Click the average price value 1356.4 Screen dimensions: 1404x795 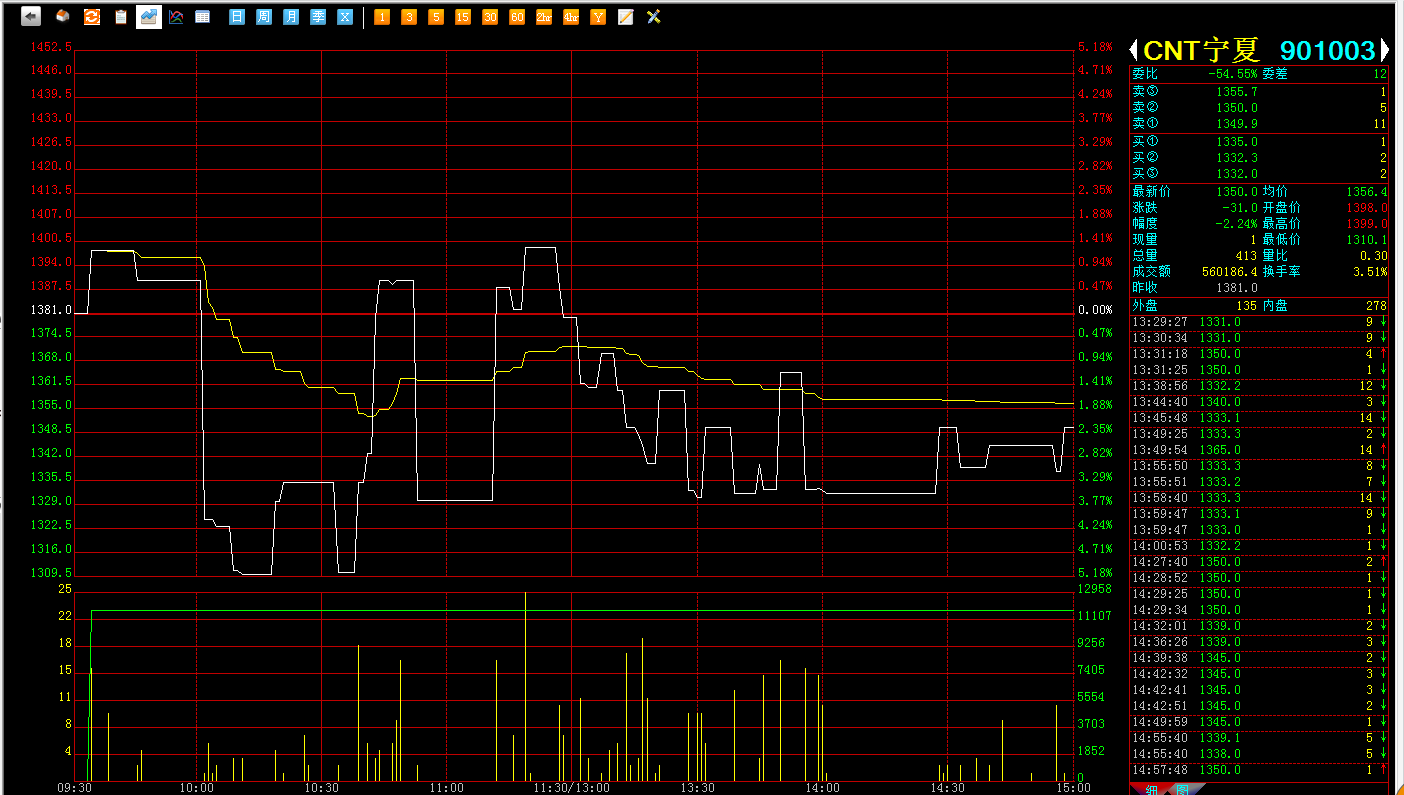tap(1367, 191)
